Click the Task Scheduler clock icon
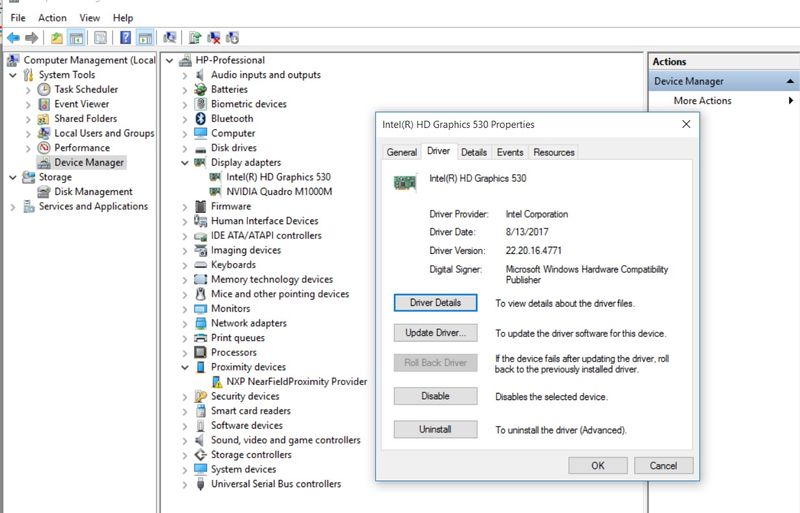800x513 pixels. click(44, 89)
